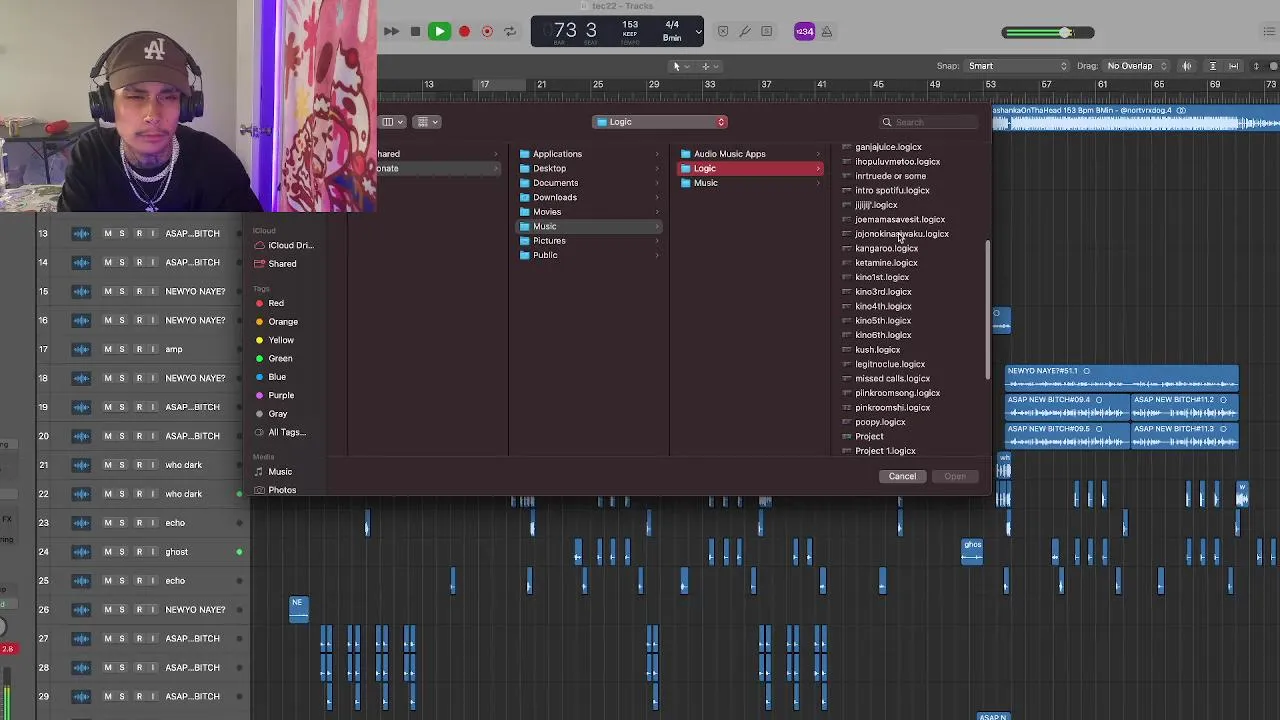Open iCloud Drive in the sidebar

coord(284,245)
